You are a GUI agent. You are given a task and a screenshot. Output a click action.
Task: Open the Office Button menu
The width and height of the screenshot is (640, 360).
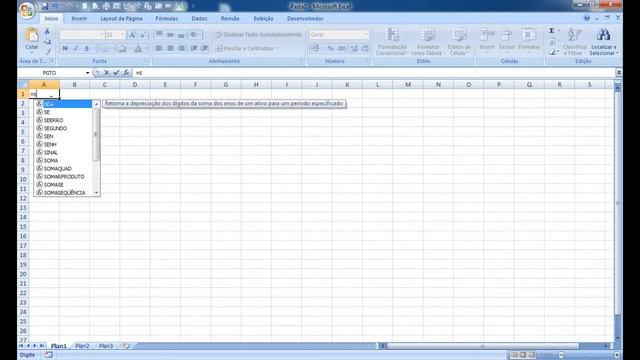click(x=27, y=10)
